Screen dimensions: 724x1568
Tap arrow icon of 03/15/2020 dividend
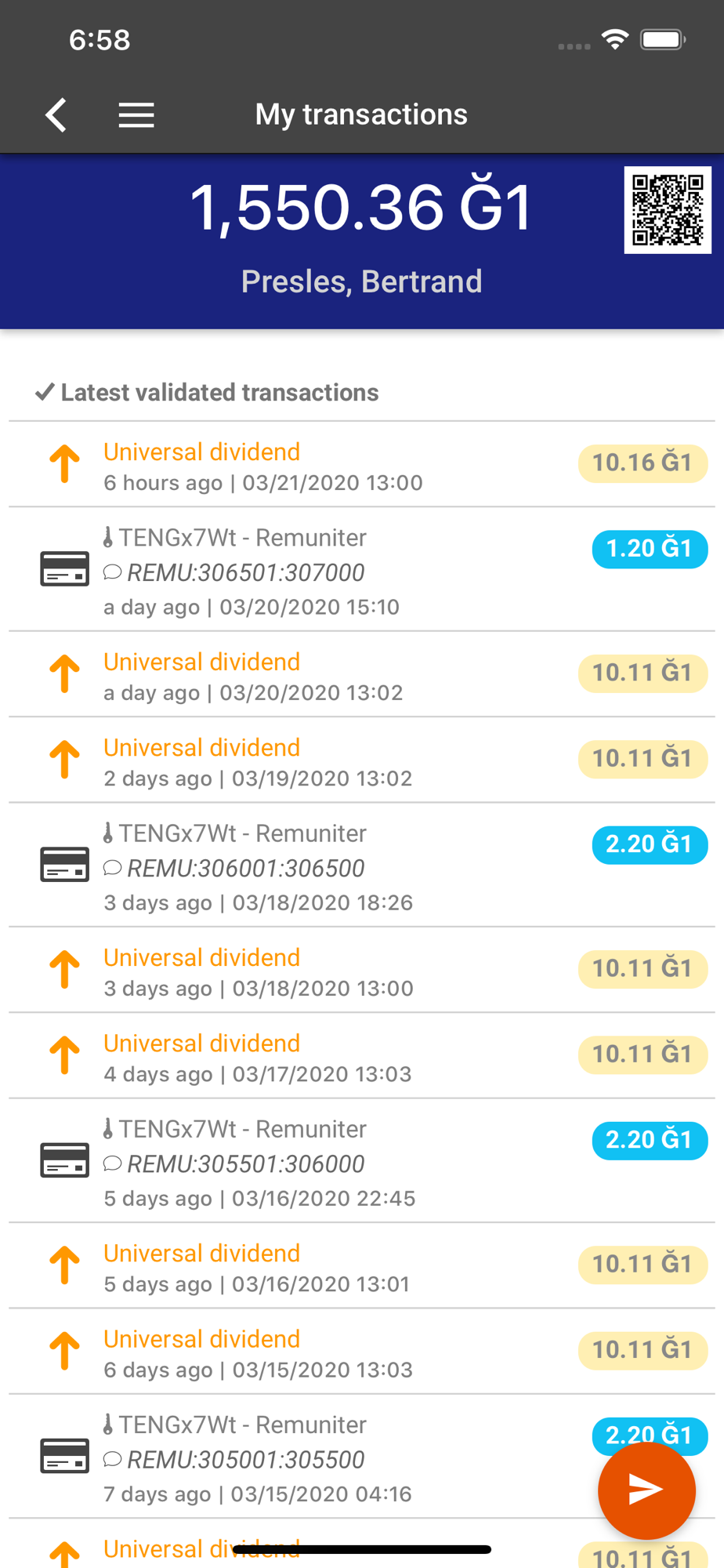click(65, 1352)
